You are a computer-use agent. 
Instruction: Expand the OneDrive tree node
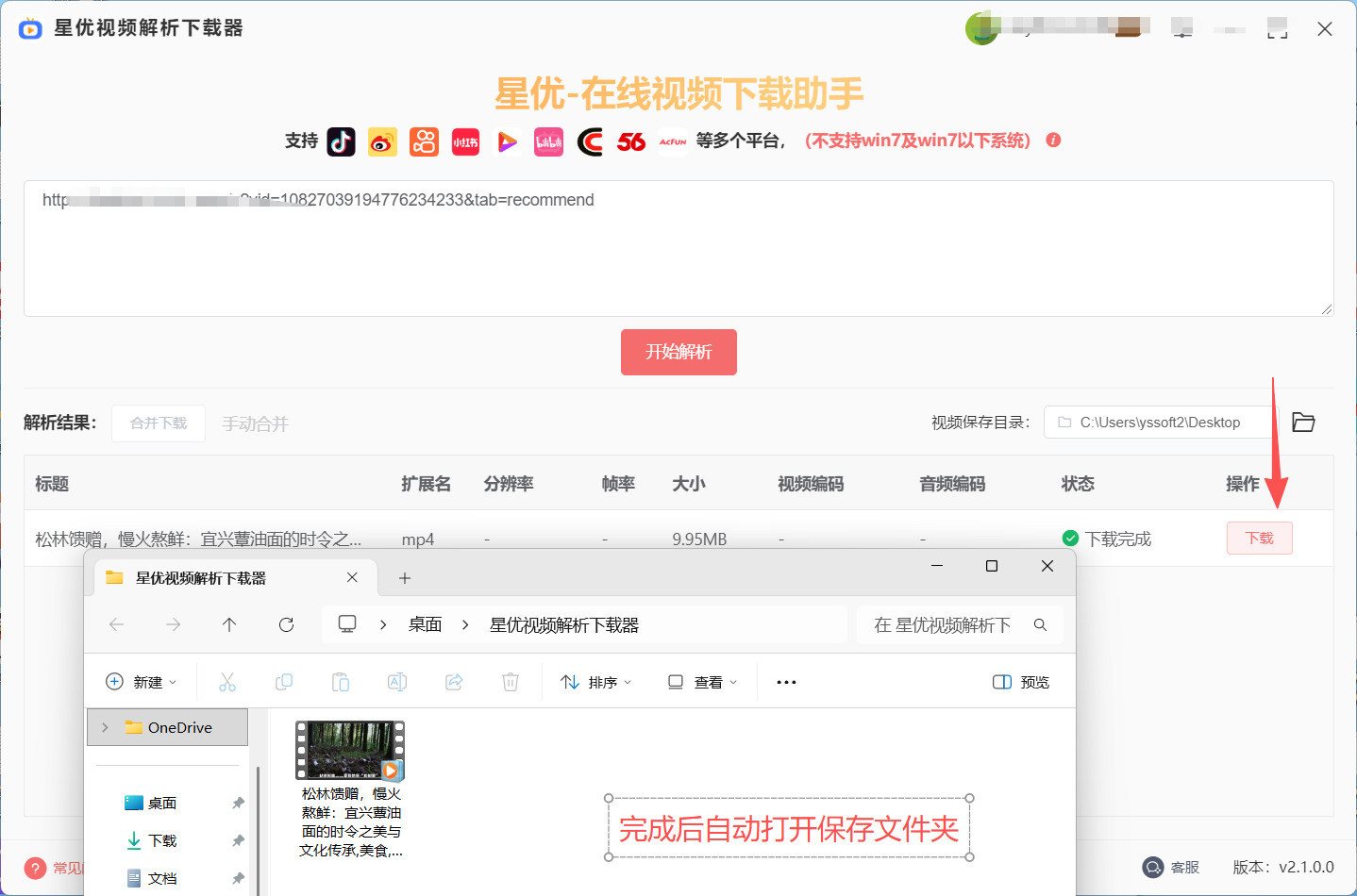click(105, 727)
